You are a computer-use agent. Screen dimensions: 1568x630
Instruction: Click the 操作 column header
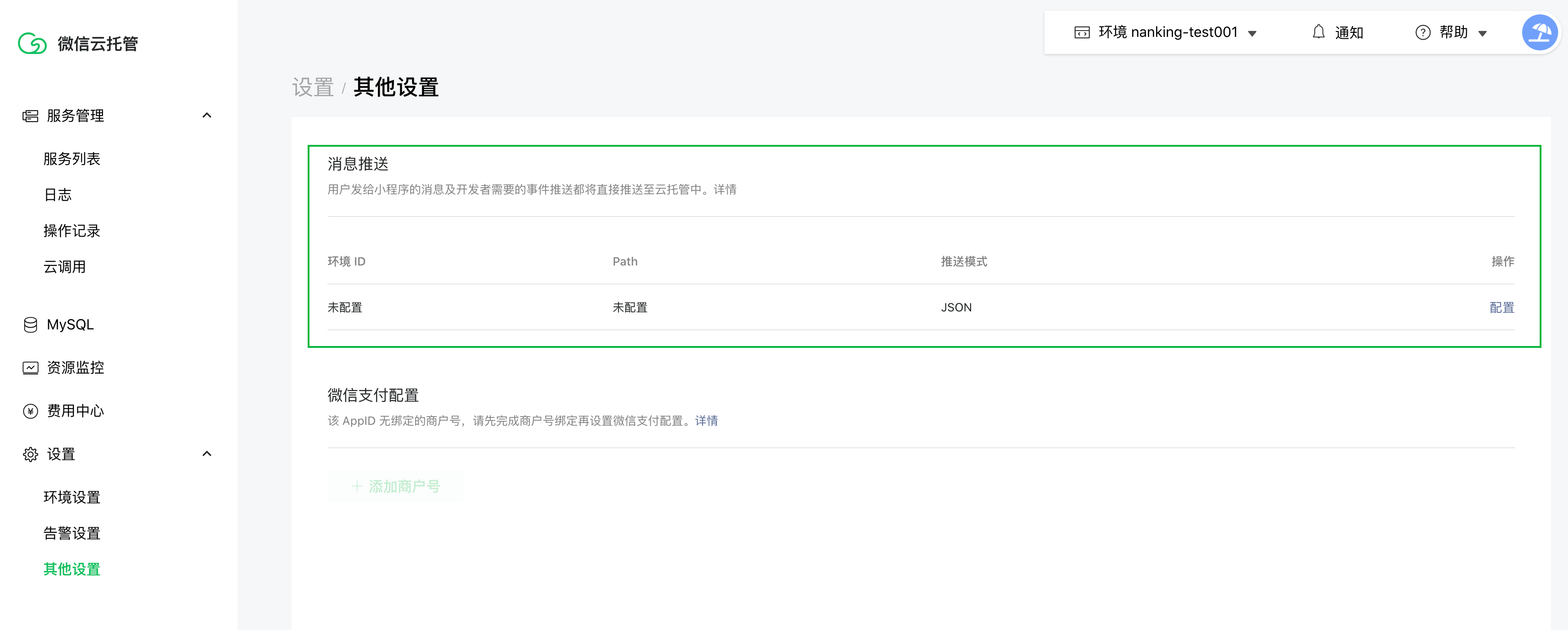(1502, 261)
